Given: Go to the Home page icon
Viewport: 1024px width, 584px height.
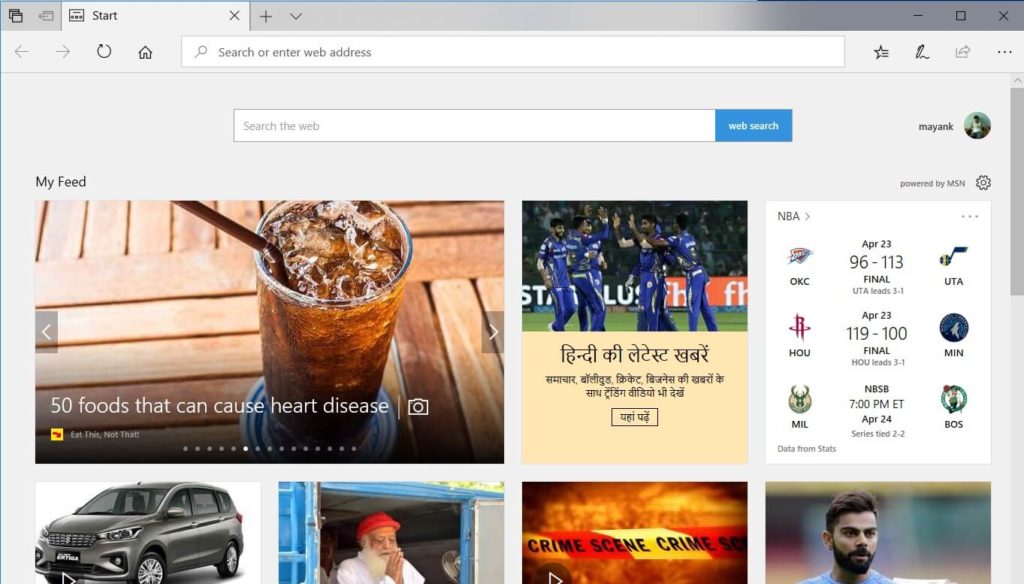Looking at the screenshot, I should click(145, 52).
